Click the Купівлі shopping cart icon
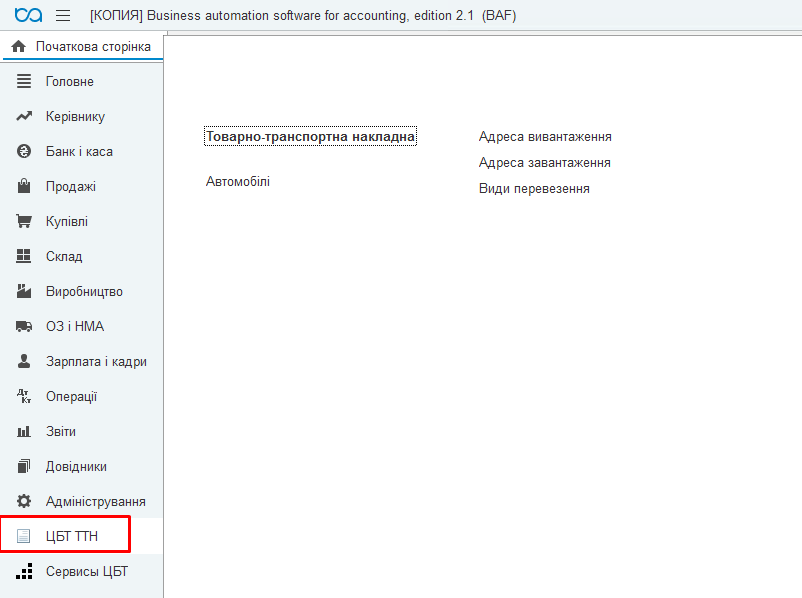This screenshot has height=598, width=802. pos(25,222)
